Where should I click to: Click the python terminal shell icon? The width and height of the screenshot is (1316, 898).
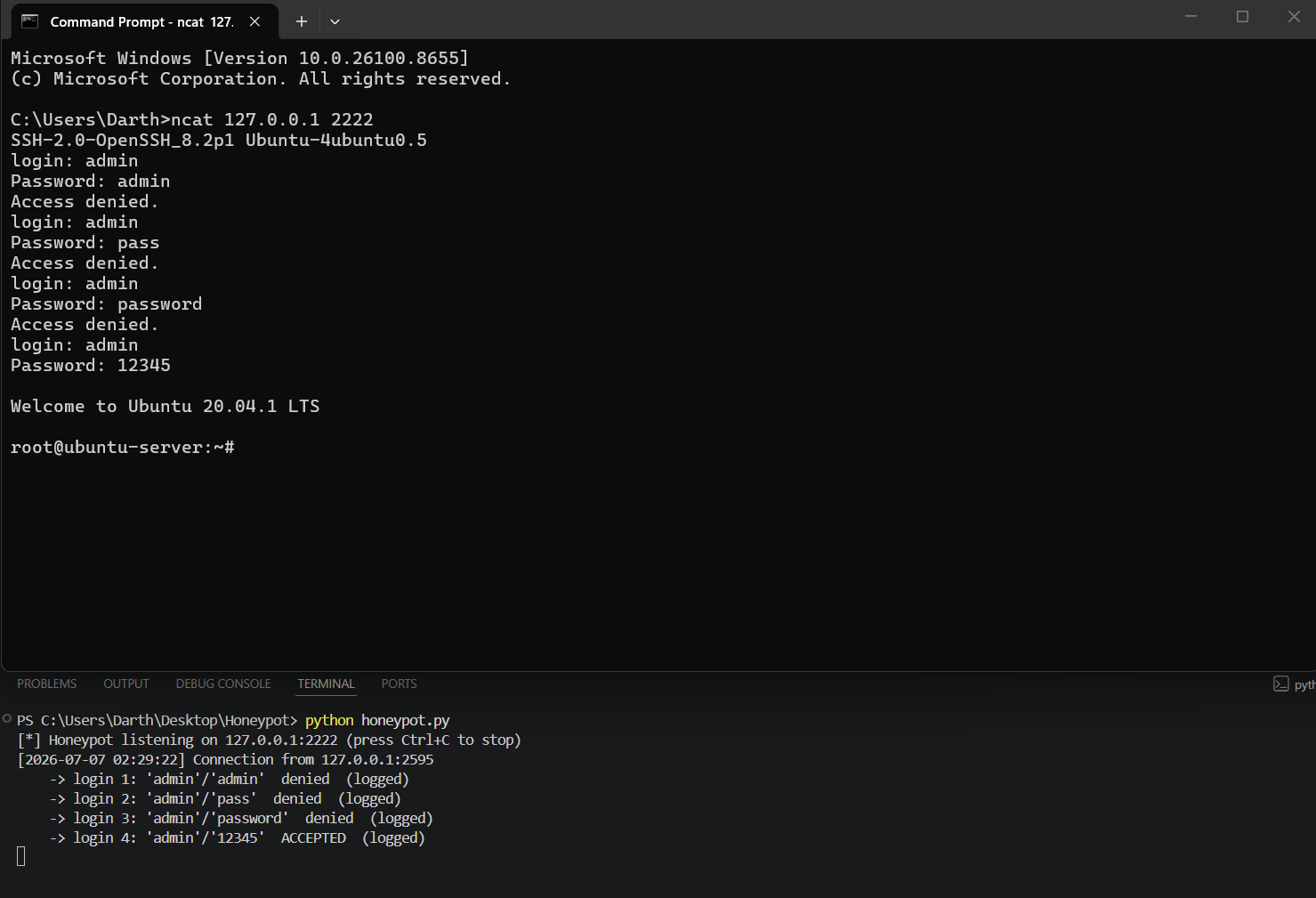click(x=1281, y=684)
